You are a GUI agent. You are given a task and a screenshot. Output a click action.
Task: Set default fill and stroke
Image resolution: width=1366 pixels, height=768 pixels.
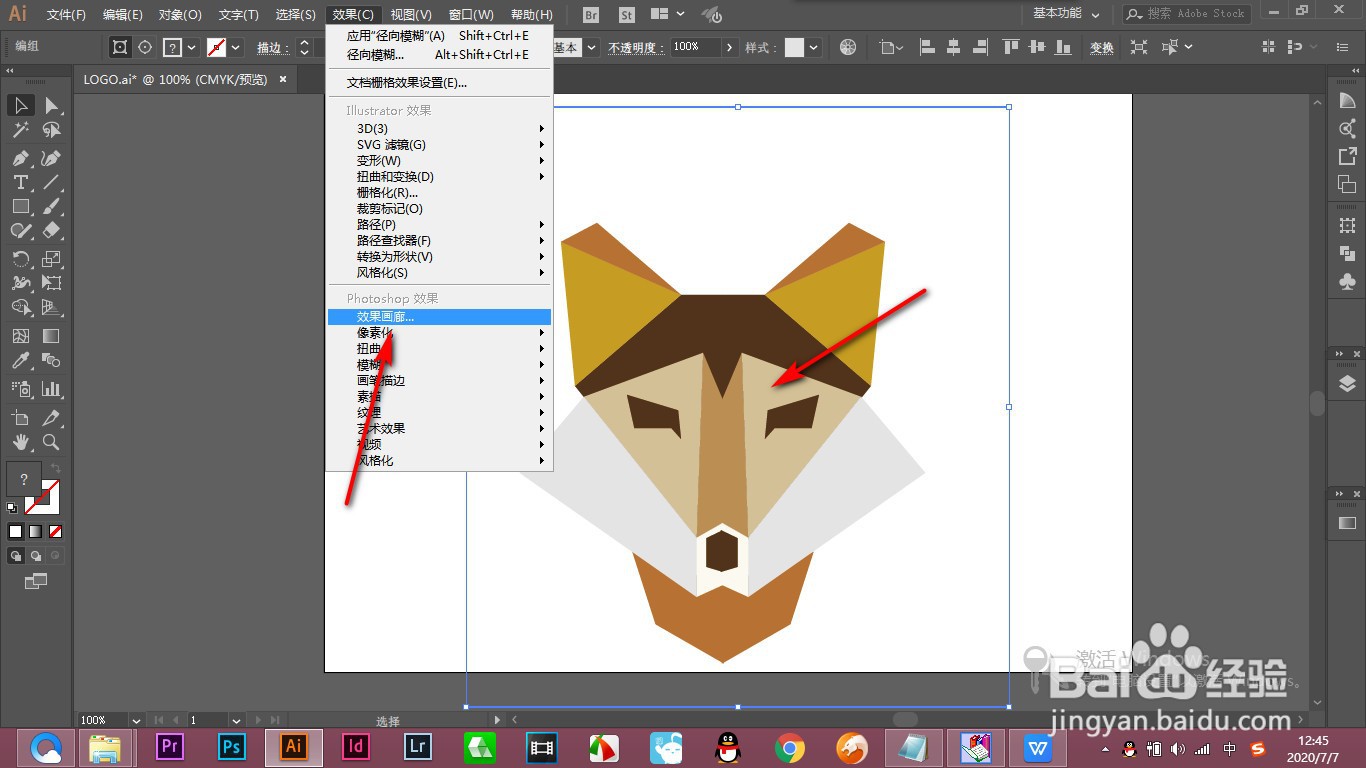click(11, 508)
